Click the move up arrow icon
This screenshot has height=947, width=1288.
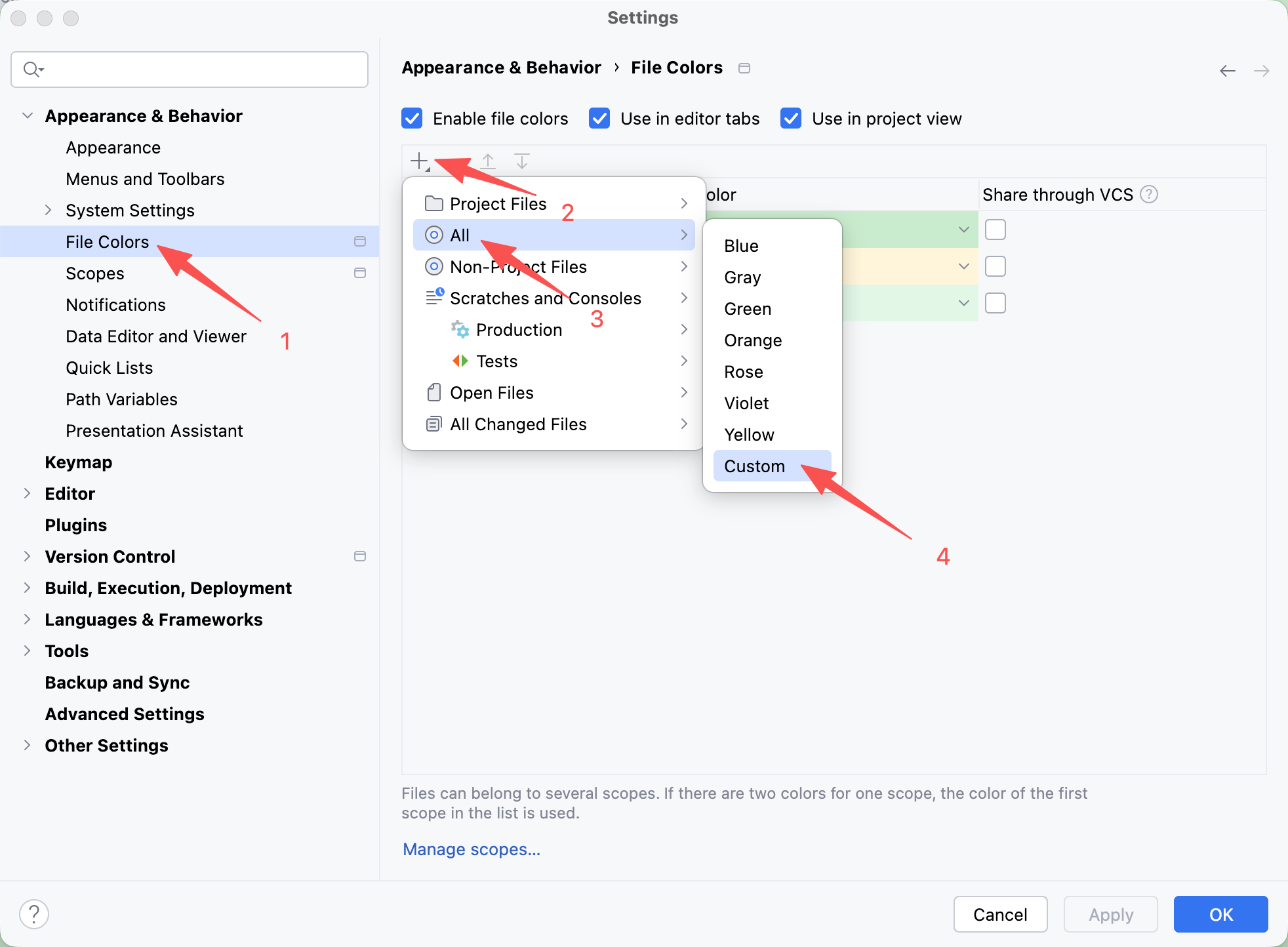coord(488,161)
